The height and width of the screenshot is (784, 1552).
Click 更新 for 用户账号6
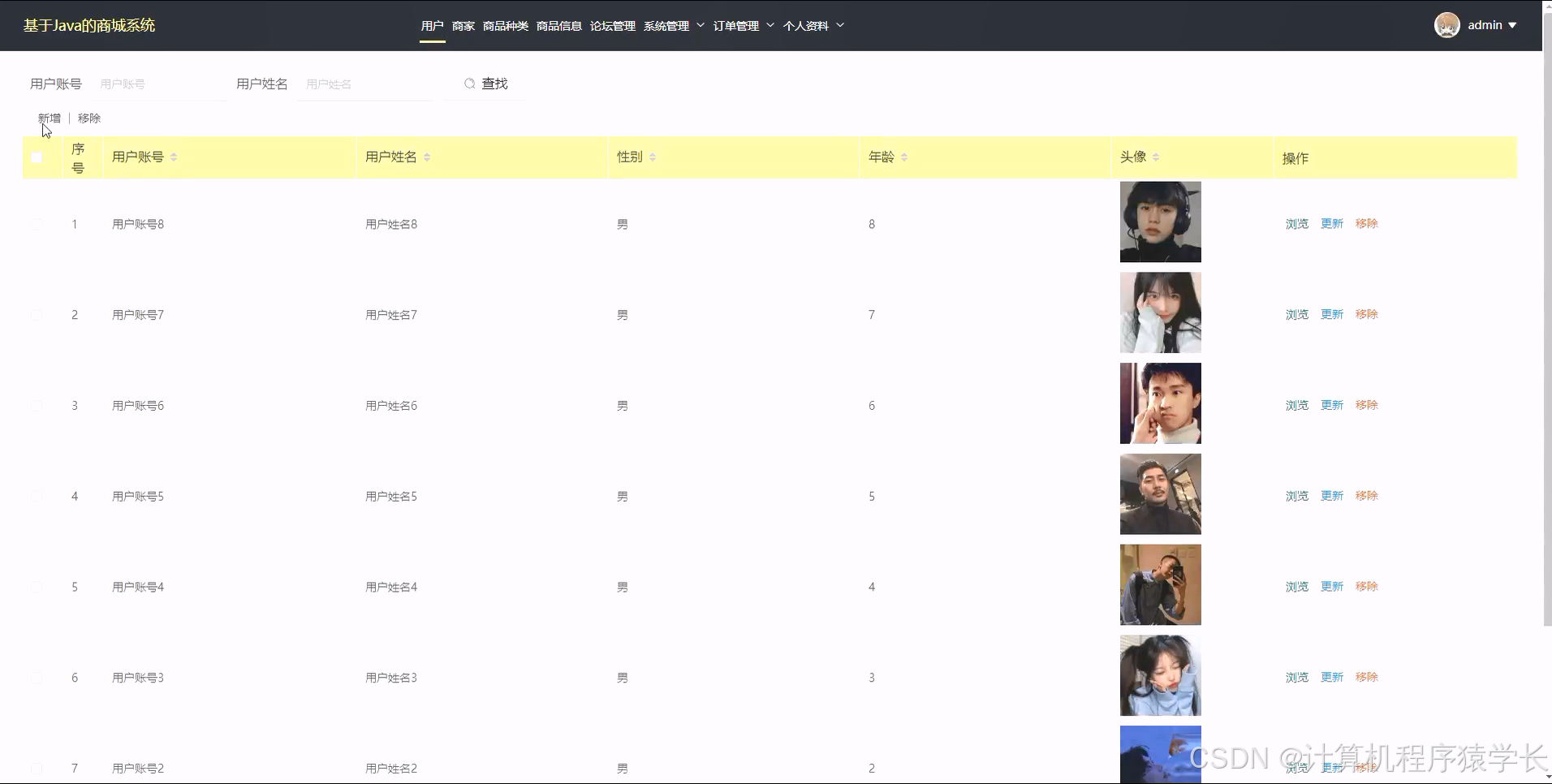(x=1332, y=406)
